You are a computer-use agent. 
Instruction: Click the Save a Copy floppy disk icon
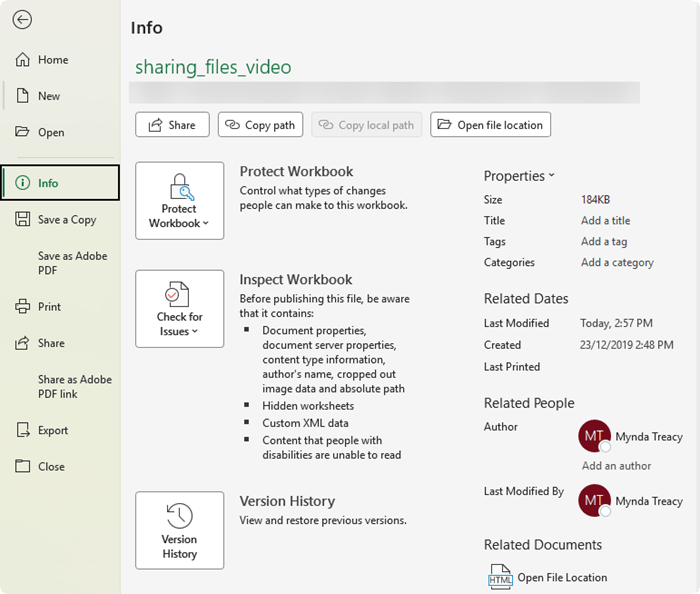pos(22,219)
